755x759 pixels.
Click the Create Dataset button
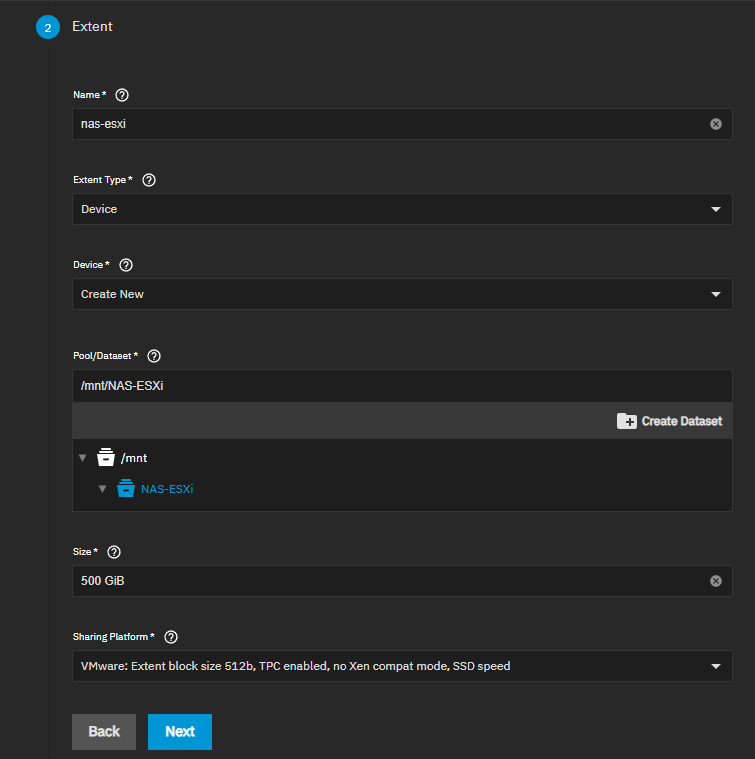(x=669, y=421)
